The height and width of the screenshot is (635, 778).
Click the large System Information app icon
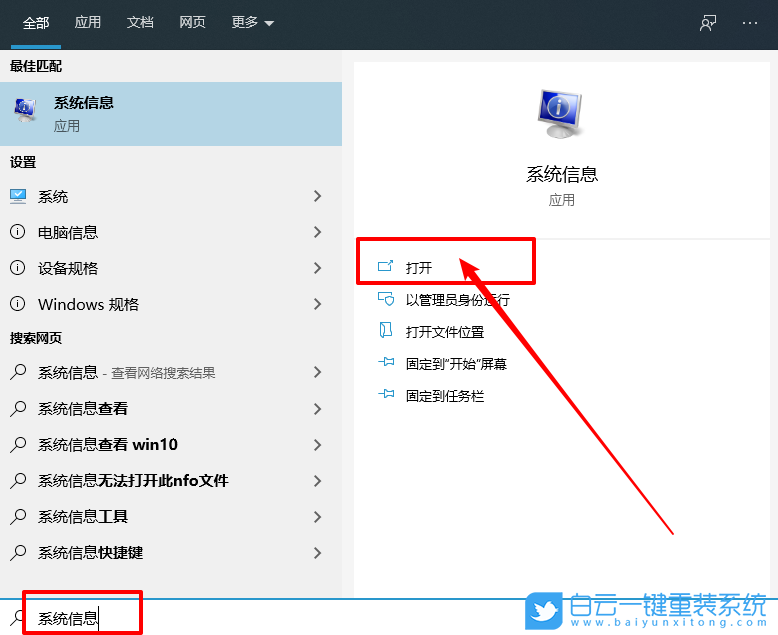click(561, 114)
